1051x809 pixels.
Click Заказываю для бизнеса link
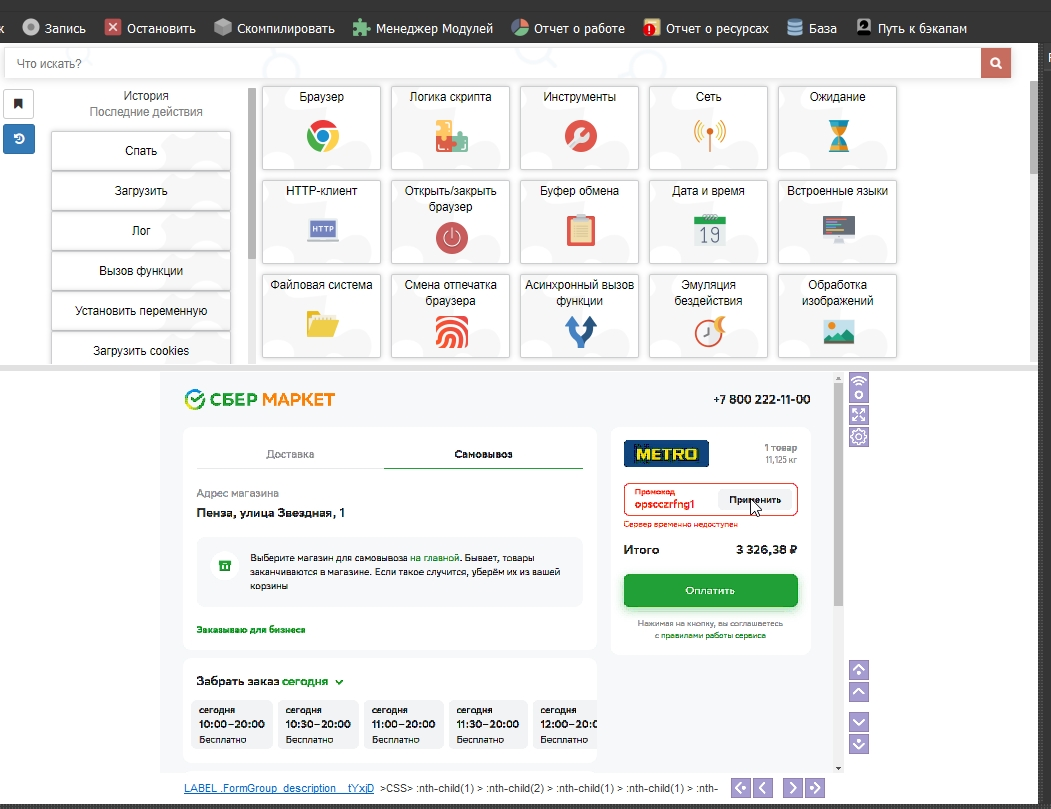[x=251, y=629]
